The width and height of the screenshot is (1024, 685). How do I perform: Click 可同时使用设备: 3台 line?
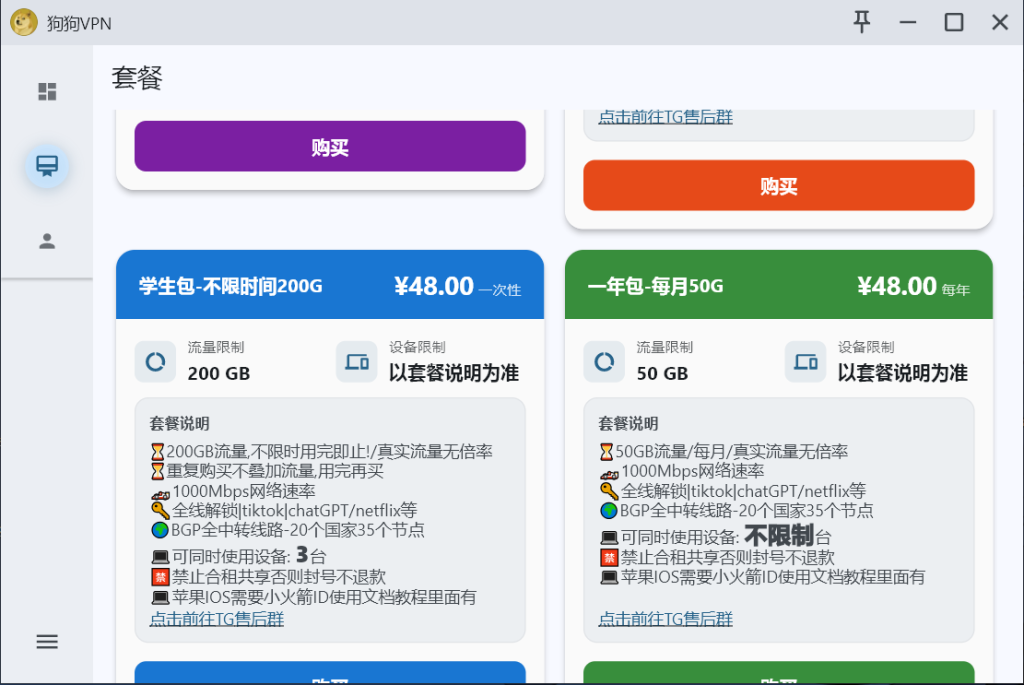pos(238,556)
